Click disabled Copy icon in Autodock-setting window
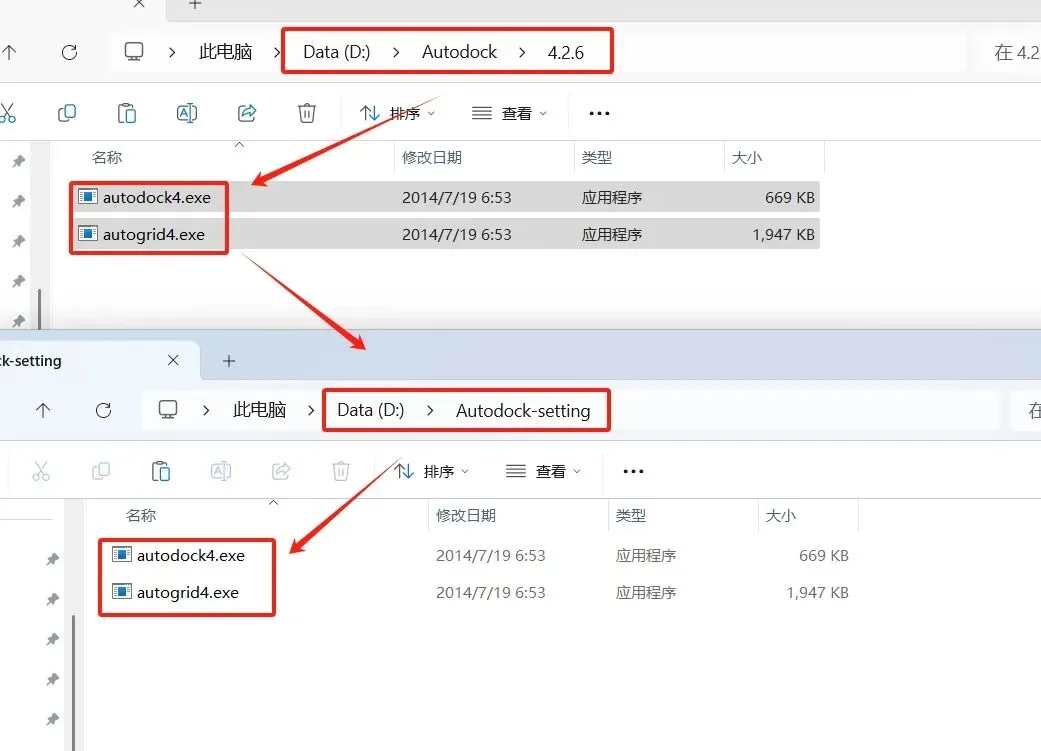 (101, 471)
